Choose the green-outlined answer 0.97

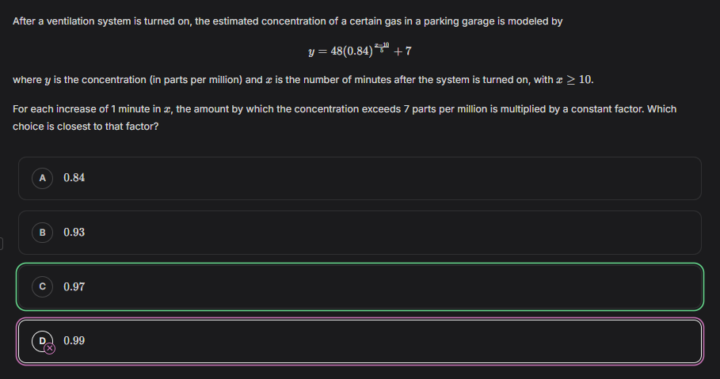[x=360, y=287]
